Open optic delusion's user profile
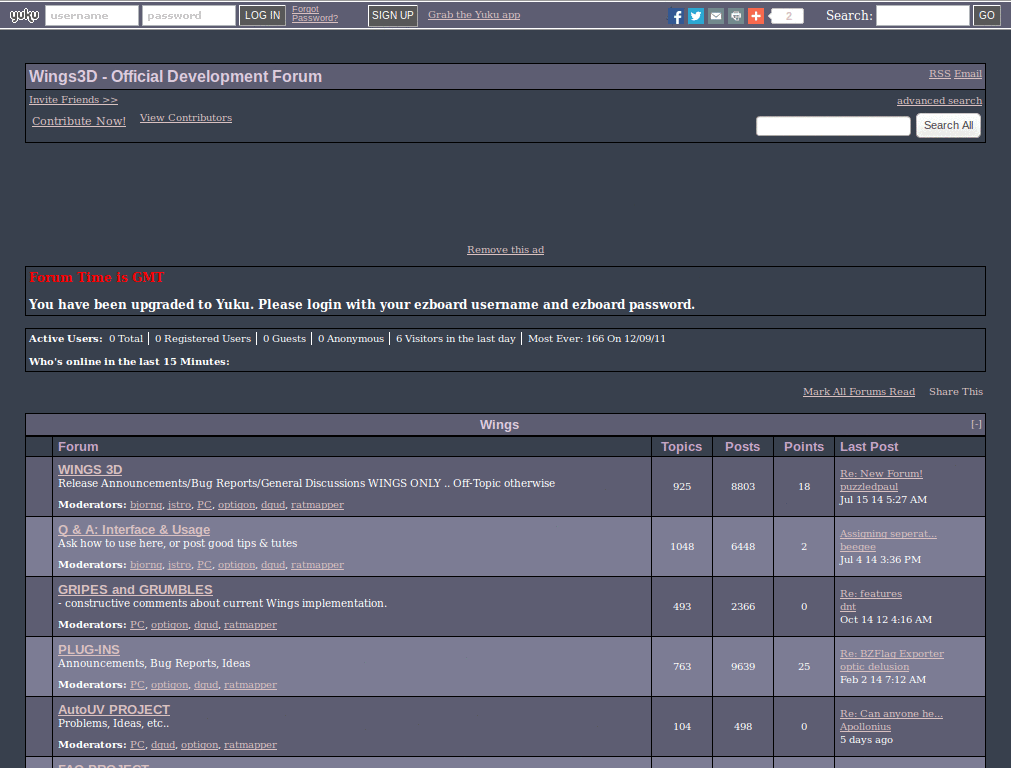 tap(874, 667)
